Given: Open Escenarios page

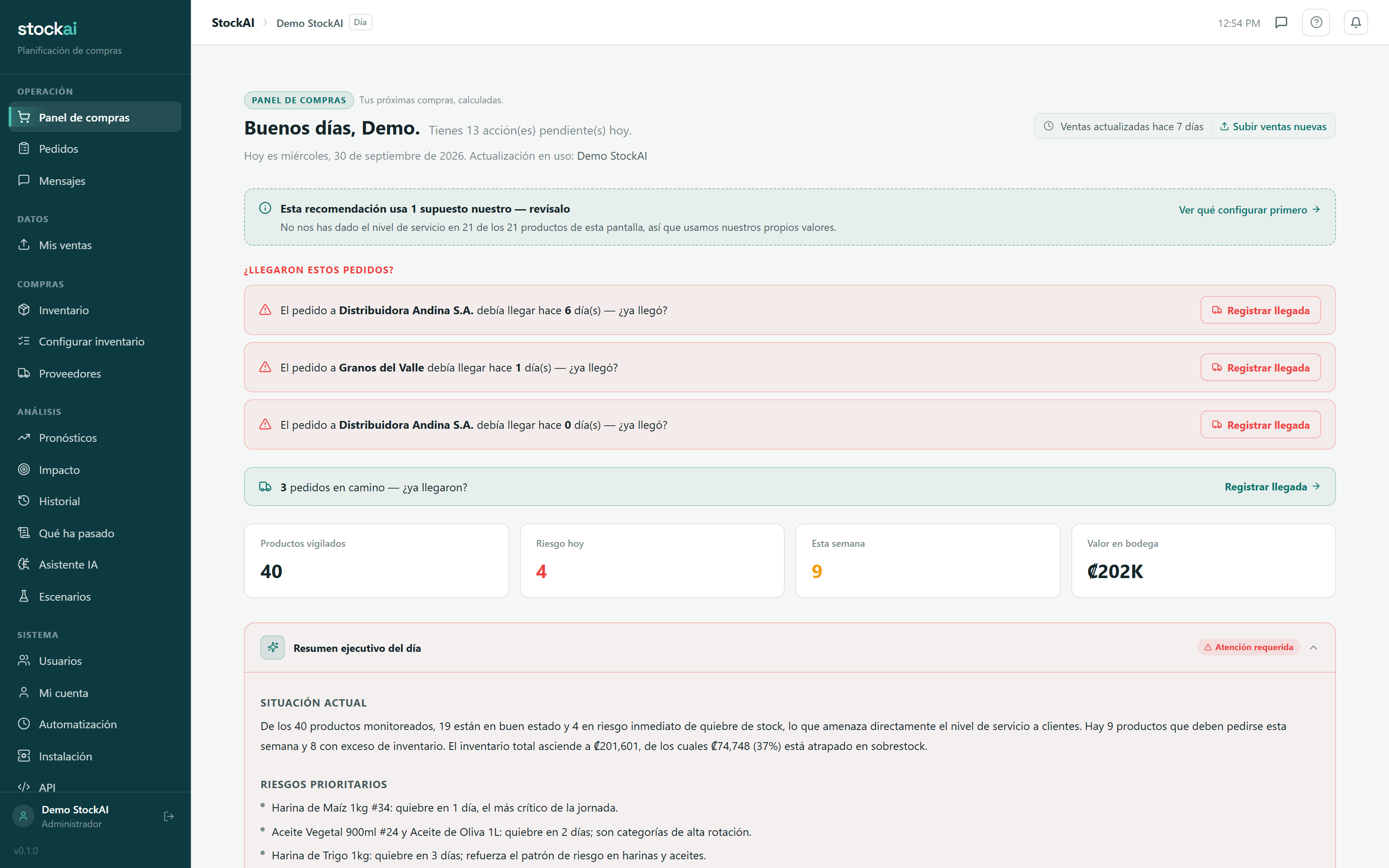Looking at the screenshot, I should pos(95,597).
